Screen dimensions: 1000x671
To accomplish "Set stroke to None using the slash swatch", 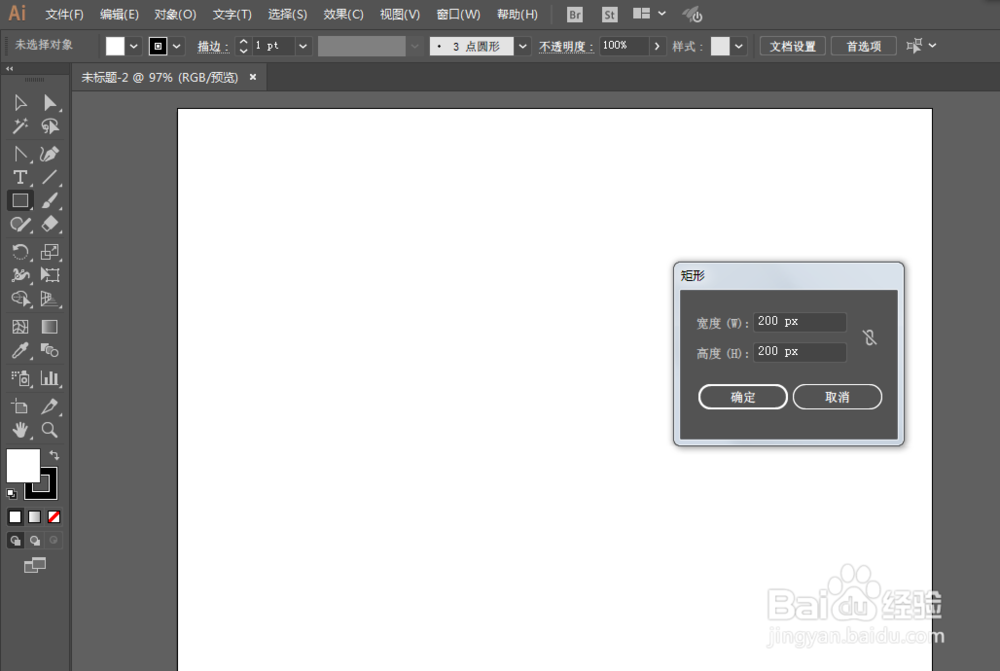I will click(x=53, y=516).
